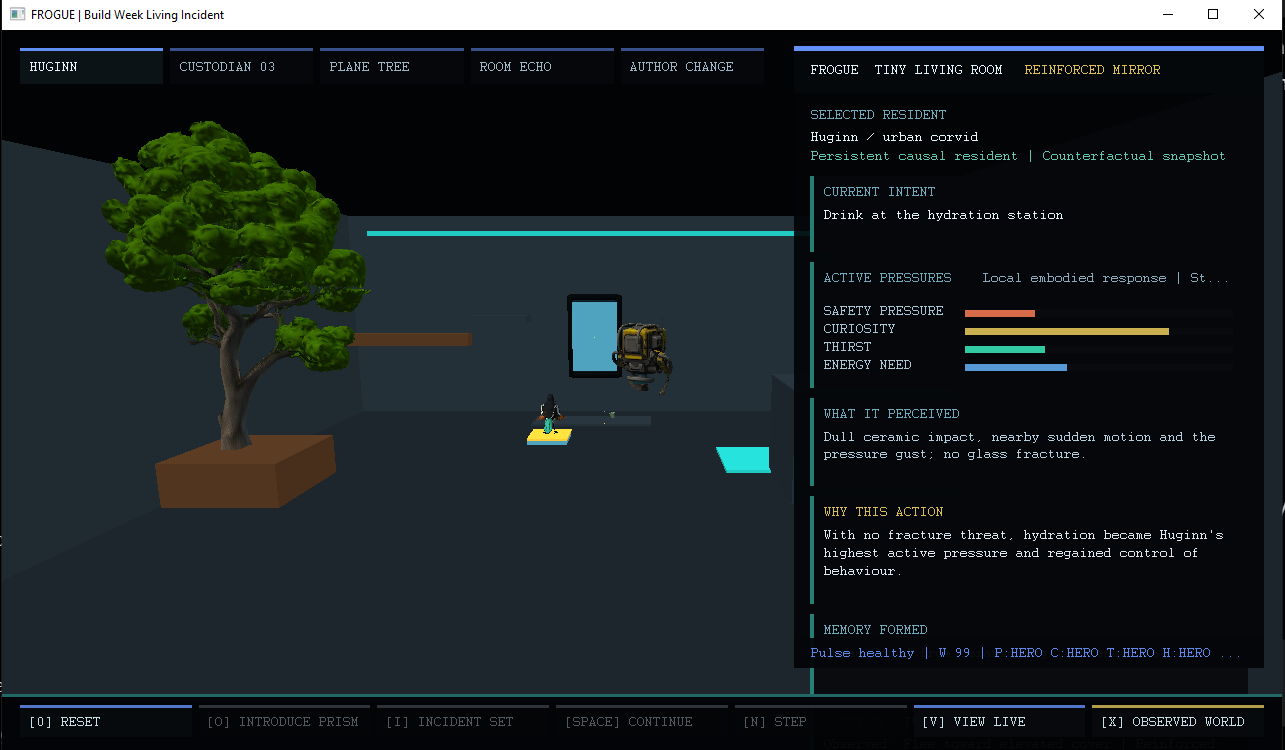Click the [0] RESET button

coord(106,721)
